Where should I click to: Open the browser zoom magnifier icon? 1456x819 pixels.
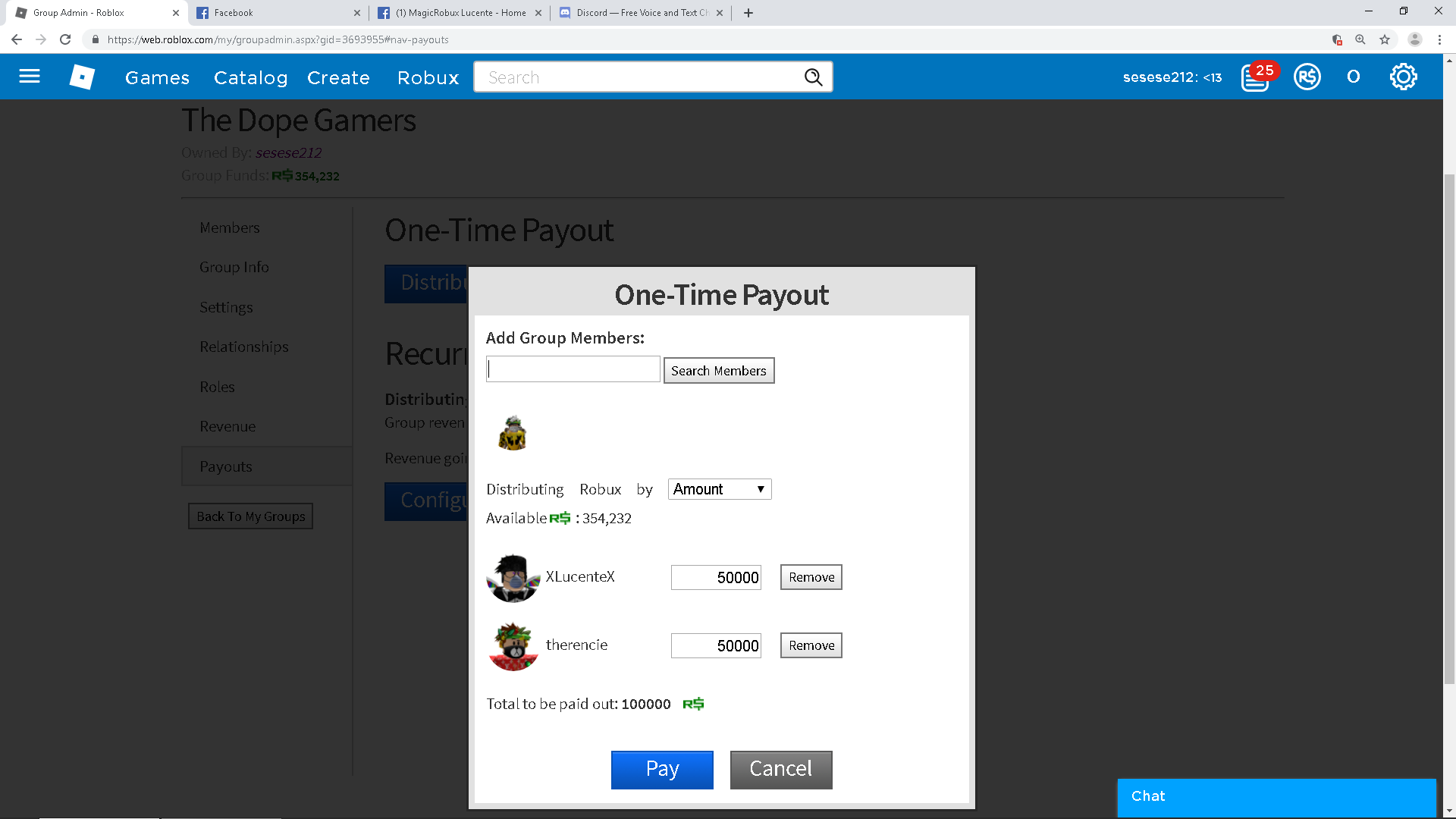[x=1360, y=39]
